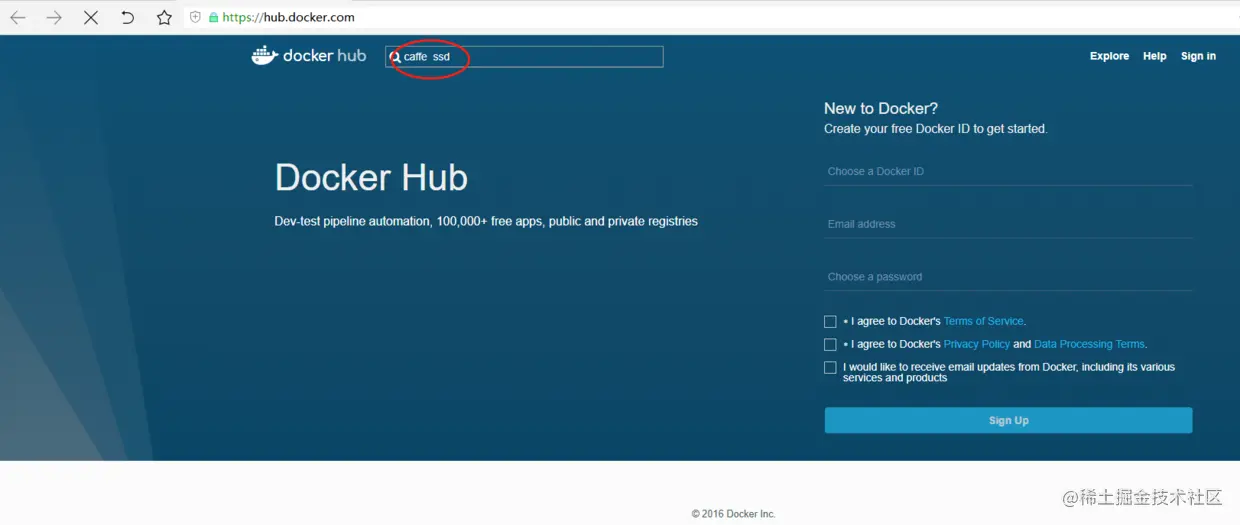The width and height of the screenshot is (1240, 525).
Task: Go back using browser back arrow
Action: pos(18,17)
